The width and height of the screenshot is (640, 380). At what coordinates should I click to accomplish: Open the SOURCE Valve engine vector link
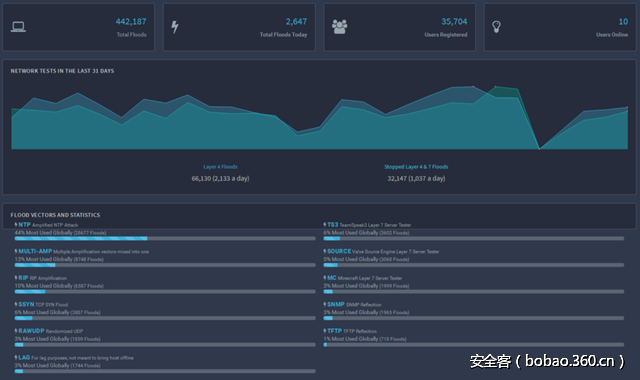pyautogui.click(x=339, y=251)
